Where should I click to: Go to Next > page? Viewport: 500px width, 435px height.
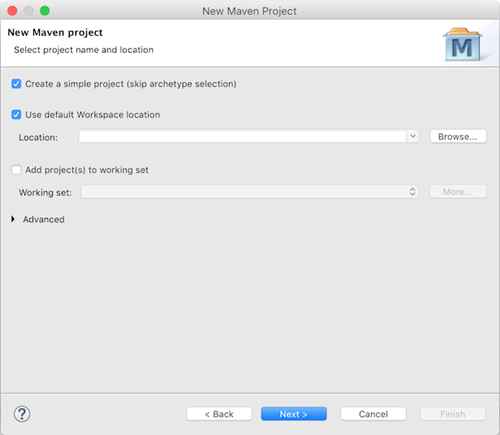tap(294, 414)
